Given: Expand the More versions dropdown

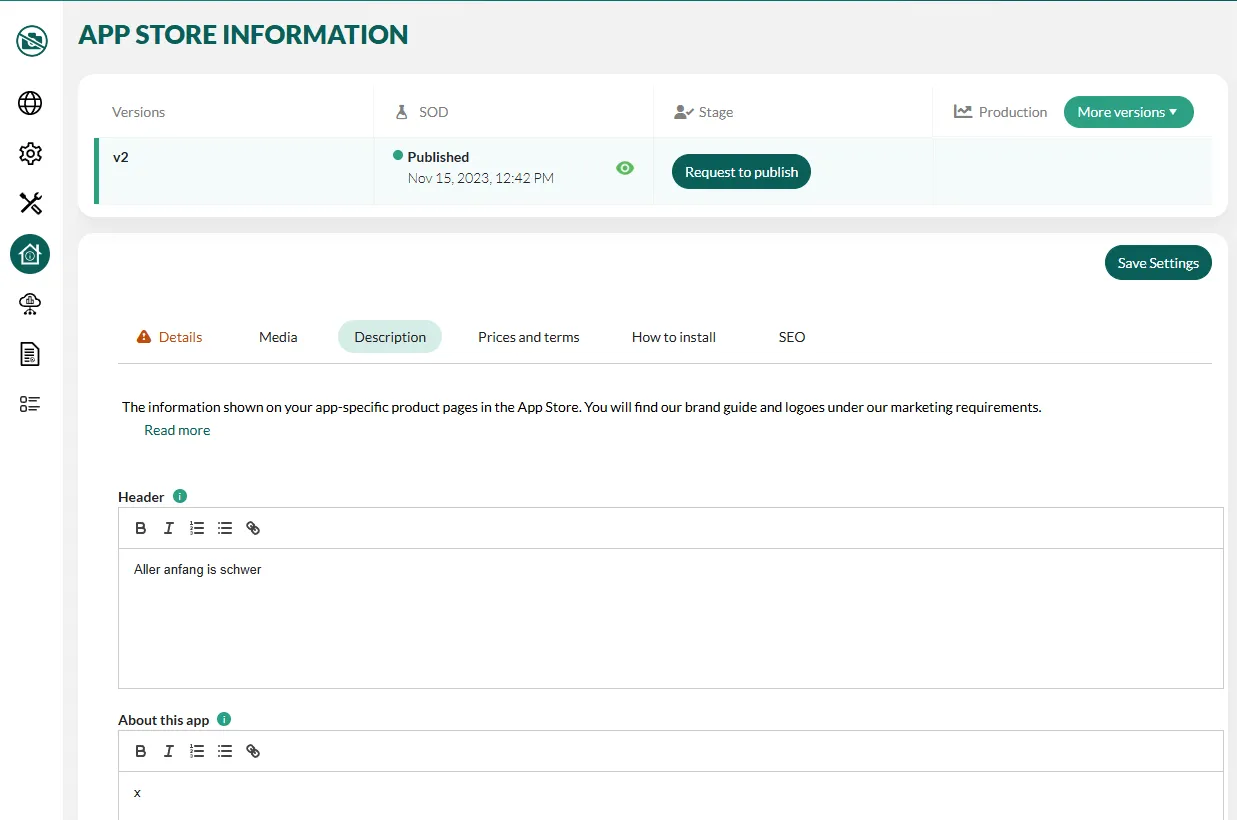Looking at the screenshot, I should tap(1128, 112).
